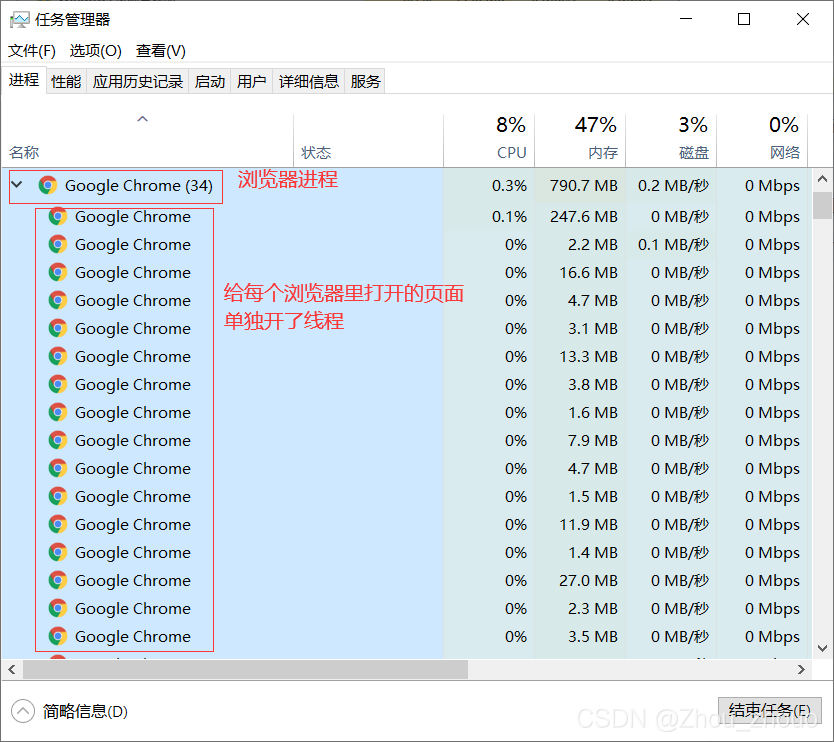
Task: Click the Chrome icon in the 16.6 MB row
Action: click(x=58, y=272)
